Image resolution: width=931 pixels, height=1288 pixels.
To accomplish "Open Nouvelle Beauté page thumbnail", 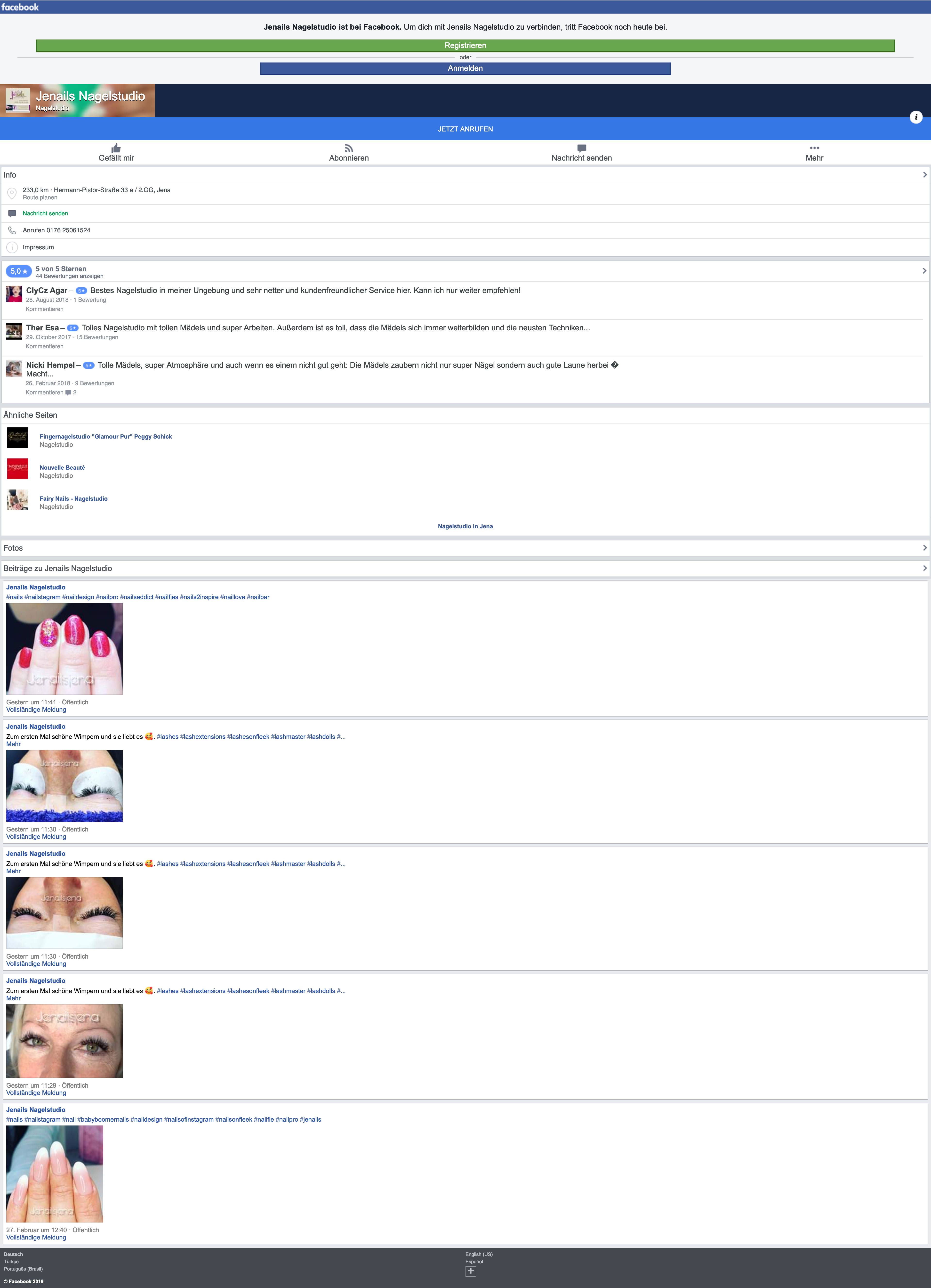I will click(18, 469).
